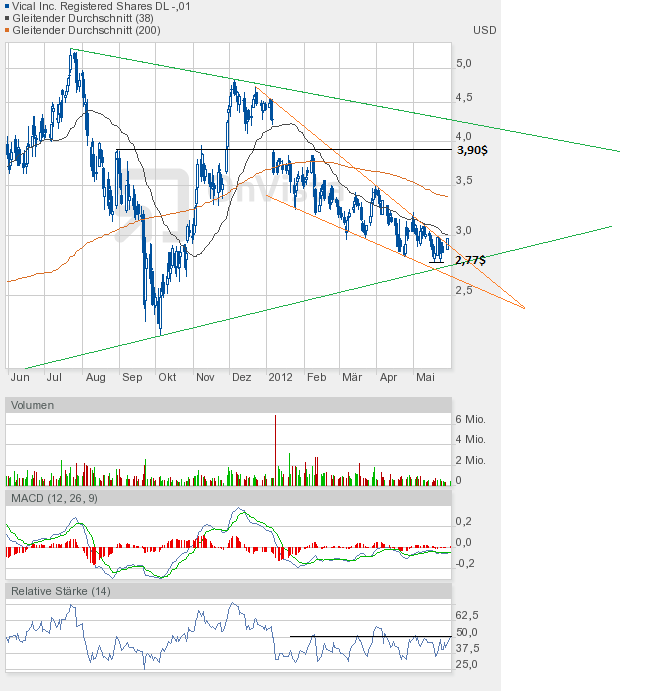The image size is (662, 691).
Task: Click the Mai month marker on time axis
Action: point(425,378)
